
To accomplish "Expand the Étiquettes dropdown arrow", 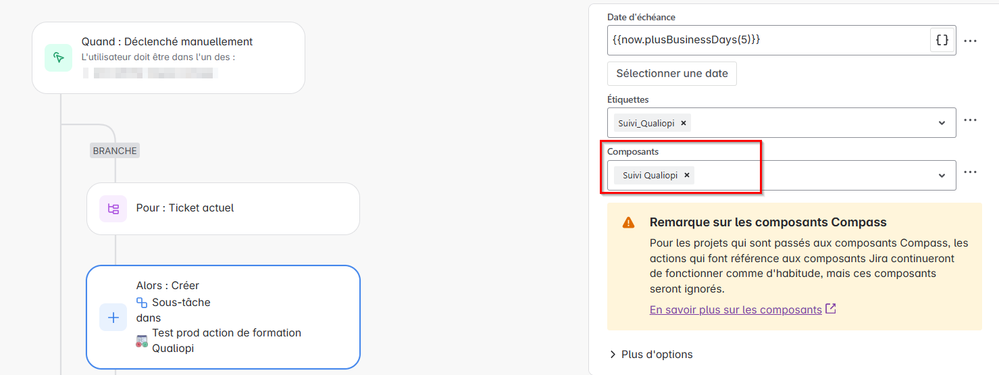I will pyautogui.click(x=942, y=123).
